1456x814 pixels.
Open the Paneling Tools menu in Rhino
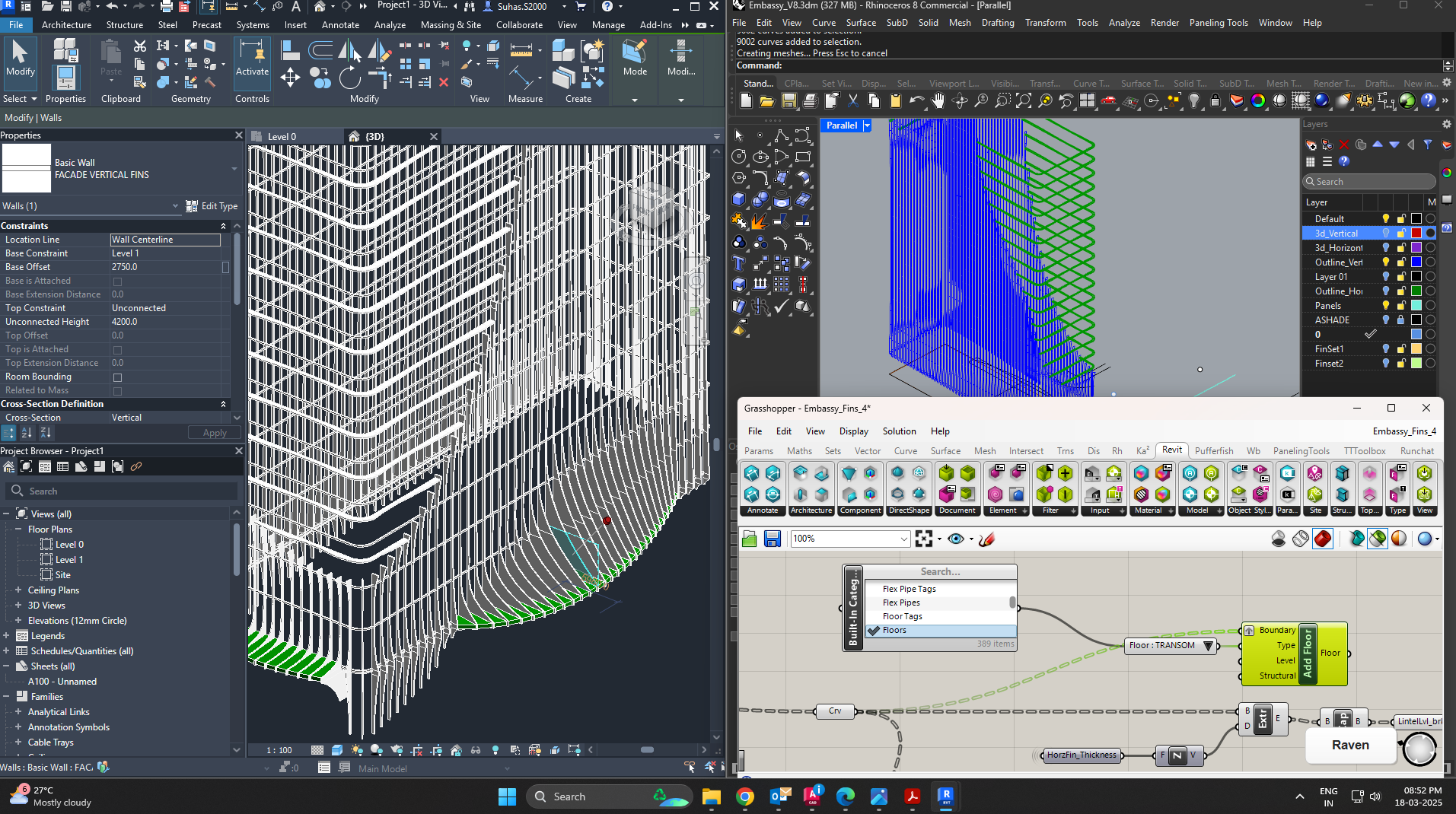[1218, 23]
